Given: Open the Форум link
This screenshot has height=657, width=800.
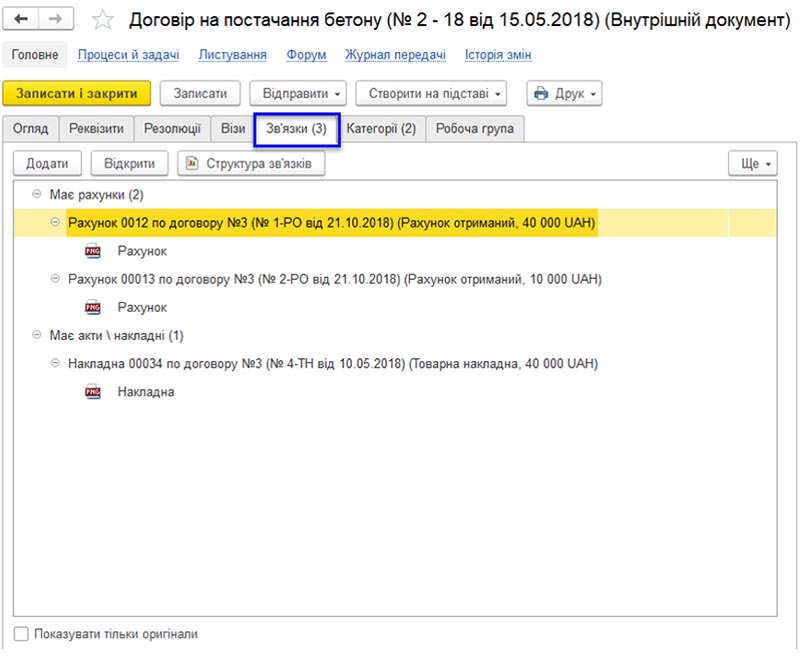Looking at the screenshot, I should (x=306, y=55).
